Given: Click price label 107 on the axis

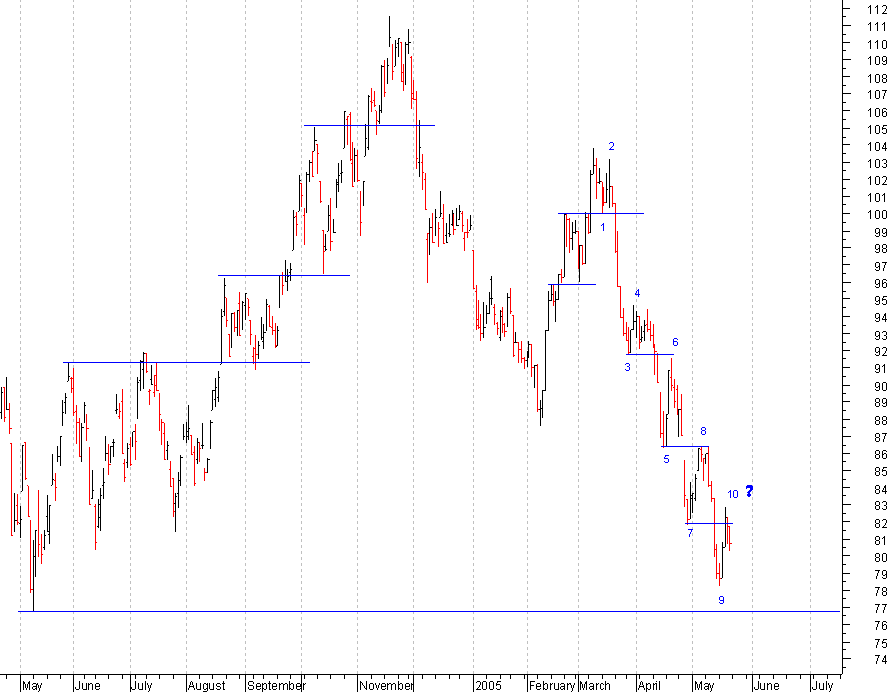Looking at the screenshot, I should (x=877, y=95).
